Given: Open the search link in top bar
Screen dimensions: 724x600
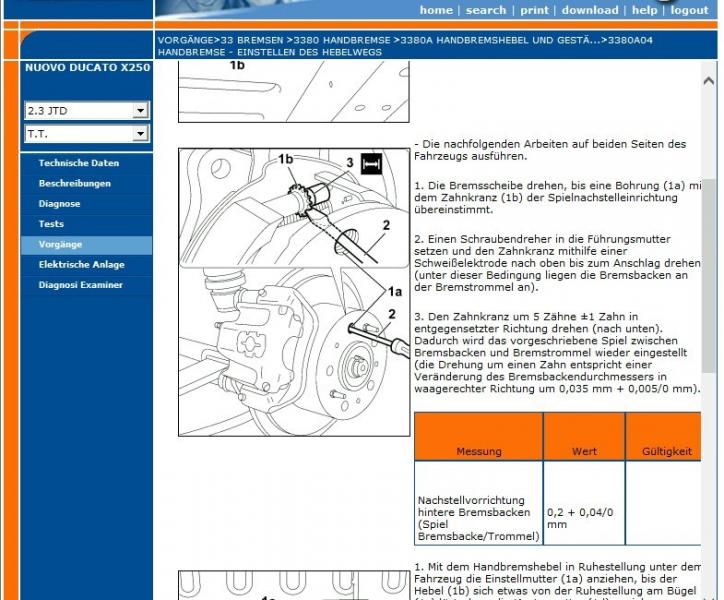Looking at the screenshot, I should coord(486,10).
